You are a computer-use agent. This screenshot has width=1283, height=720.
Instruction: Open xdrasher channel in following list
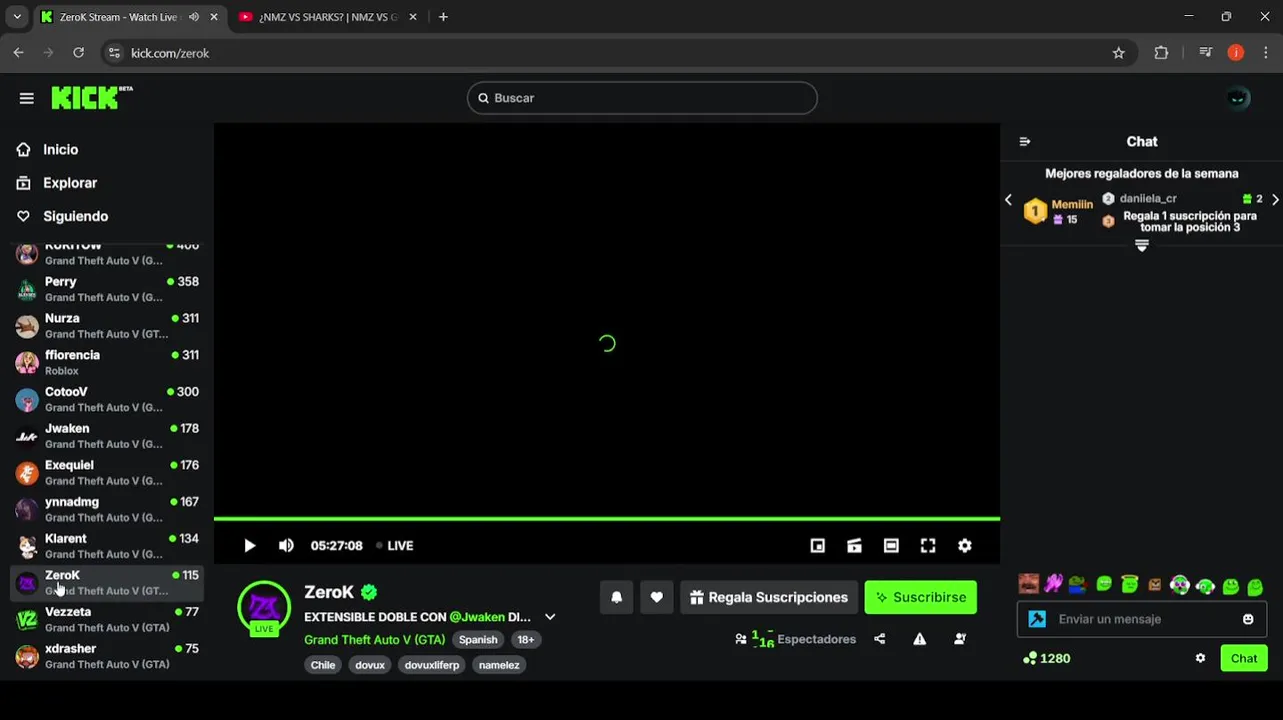pyautogui.click(x=107, y=656)
